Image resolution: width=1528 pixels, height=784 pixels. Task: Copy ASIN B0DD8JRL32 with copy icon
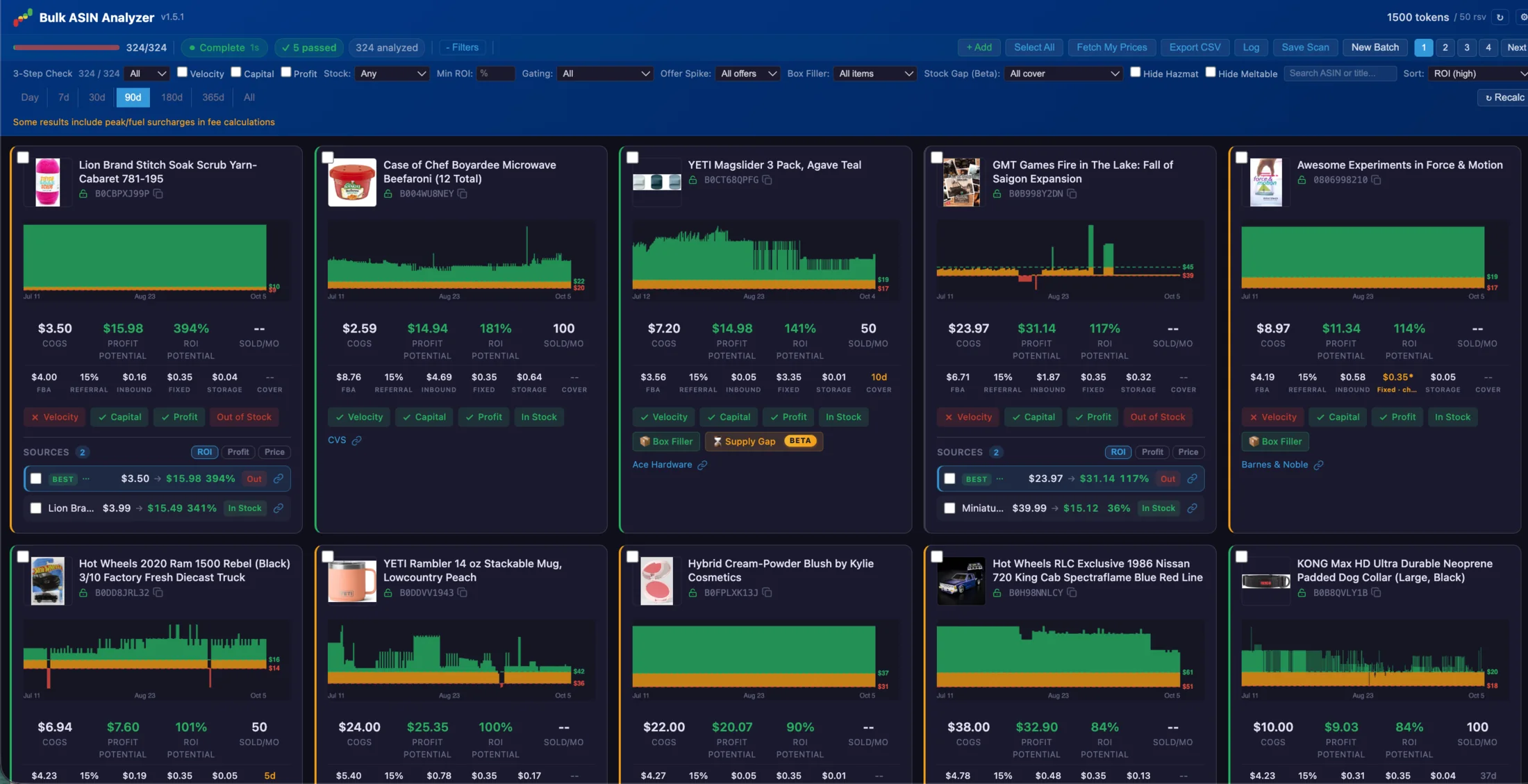(x=158, y=592)
